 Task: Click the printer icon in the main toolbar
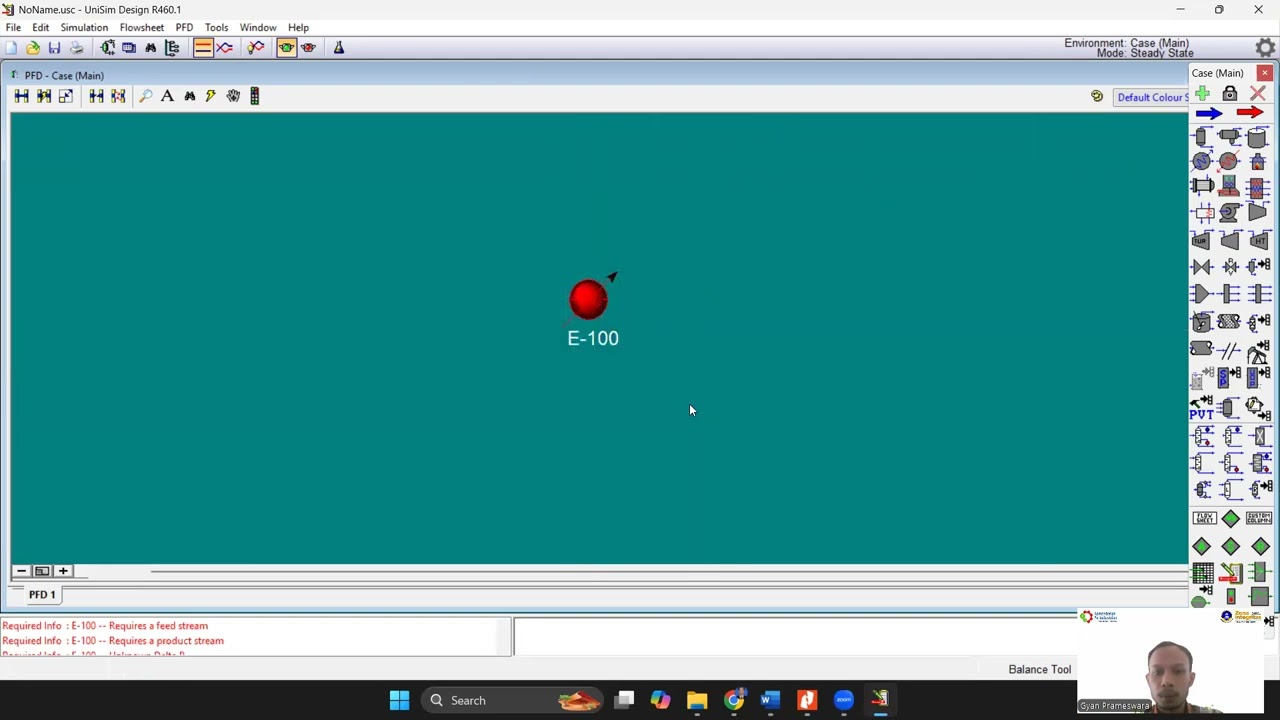pyautogui.click(x=76, y=47)
